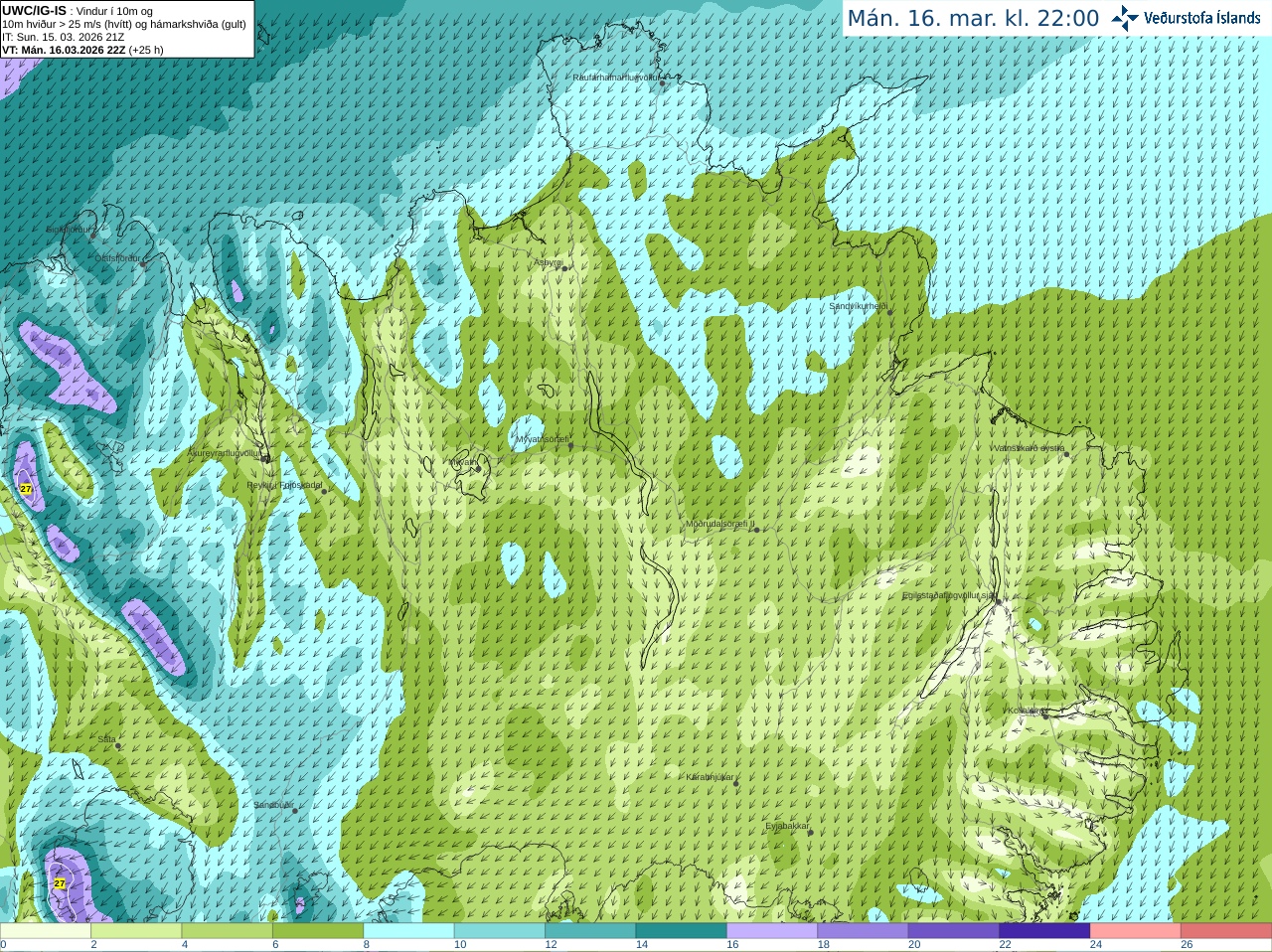
Task: Click the yellow 27 gust marker nearest the colour scale
Action: coord(60,883)
